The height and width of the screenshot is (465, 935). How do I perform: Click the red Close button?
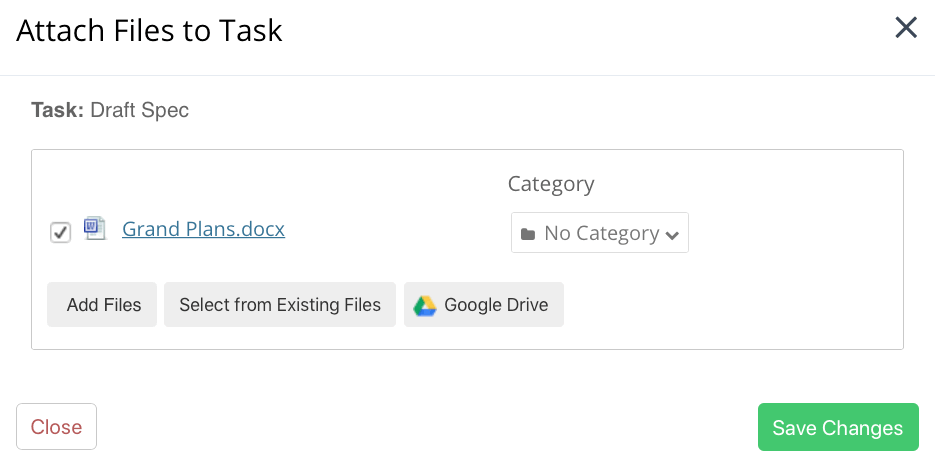(x=57, y=427)
